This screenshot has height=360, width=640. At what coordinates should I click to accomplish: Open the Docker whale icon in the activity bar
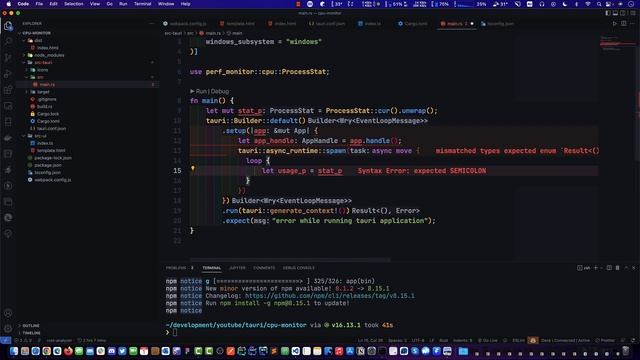(x=8, y=138)
